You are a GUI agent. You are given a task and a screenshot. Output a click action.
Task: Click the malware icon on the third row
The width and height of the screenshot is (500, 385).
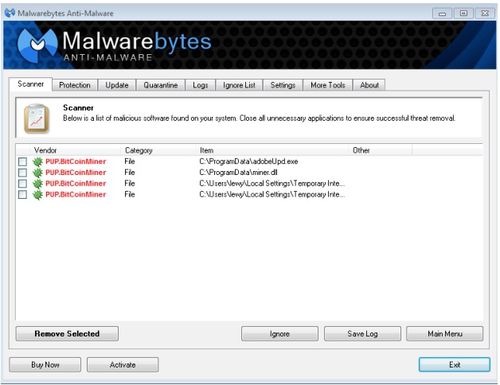click(x=38, y=184)
